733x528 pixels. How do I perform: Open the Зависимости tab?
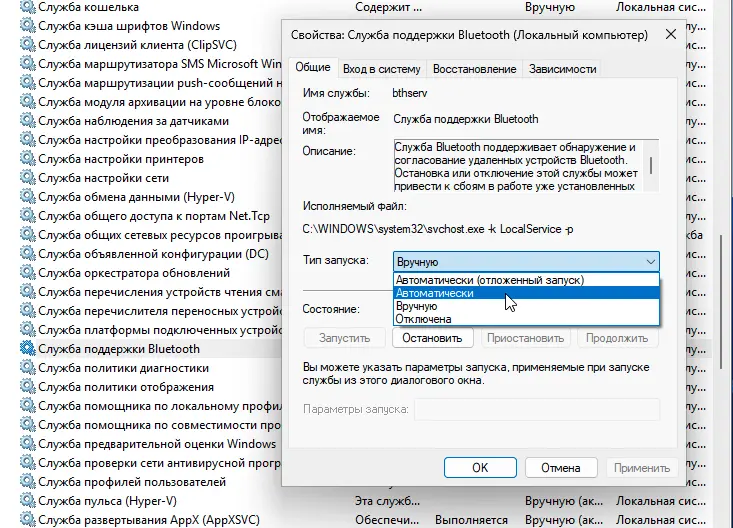coord(563,69)
